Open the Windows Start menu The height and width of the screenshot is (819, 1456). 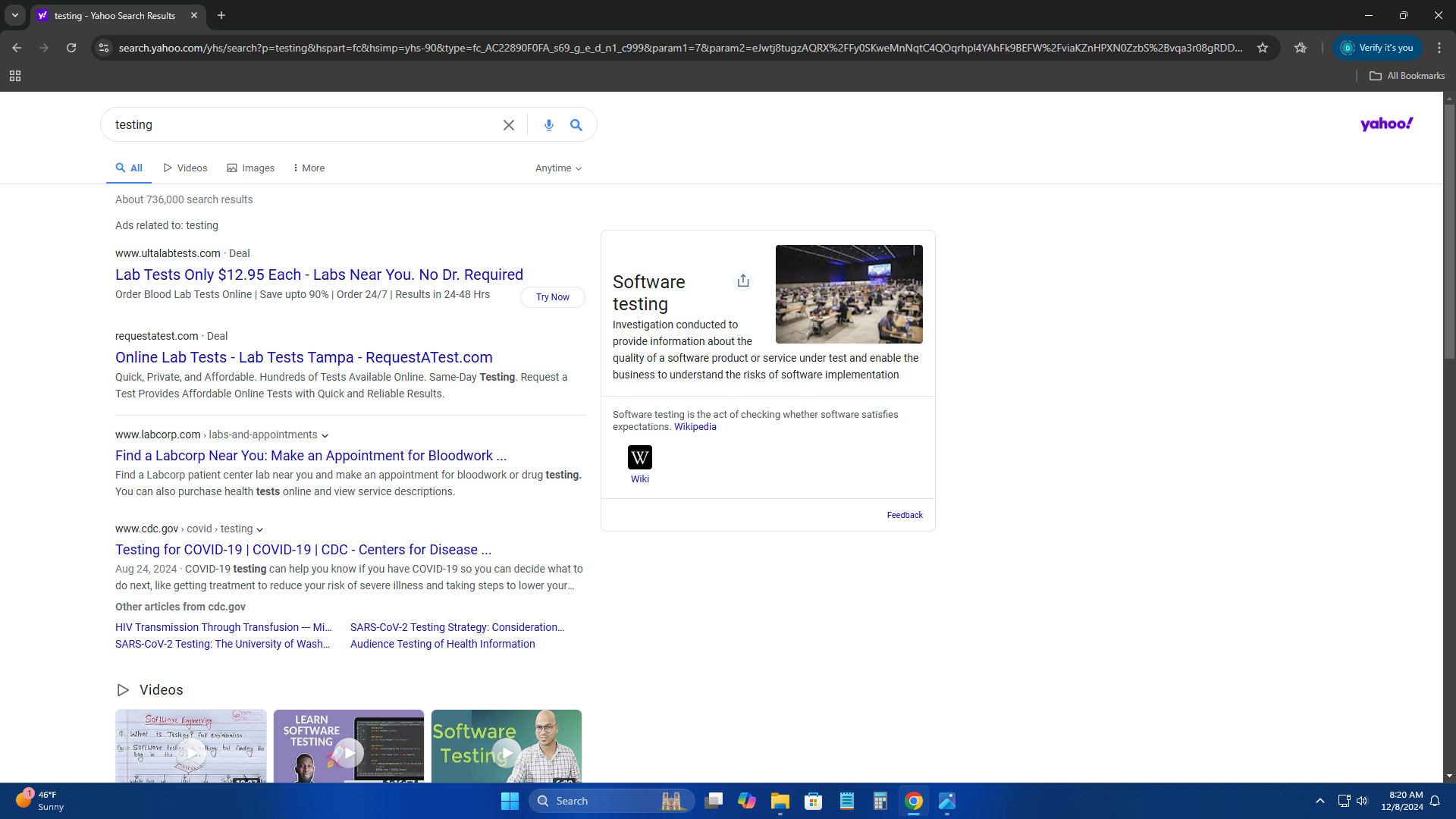510,801
